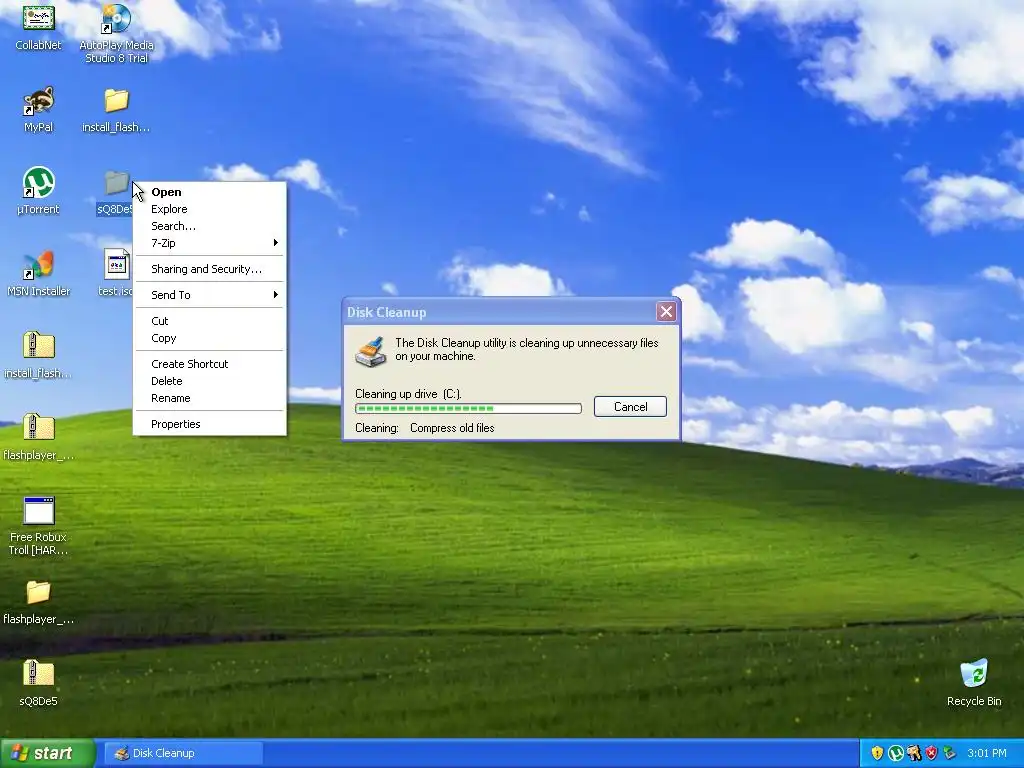Choose Cut from the context menu
Viewport: 1024px width, 768px height.
point(210,321)
